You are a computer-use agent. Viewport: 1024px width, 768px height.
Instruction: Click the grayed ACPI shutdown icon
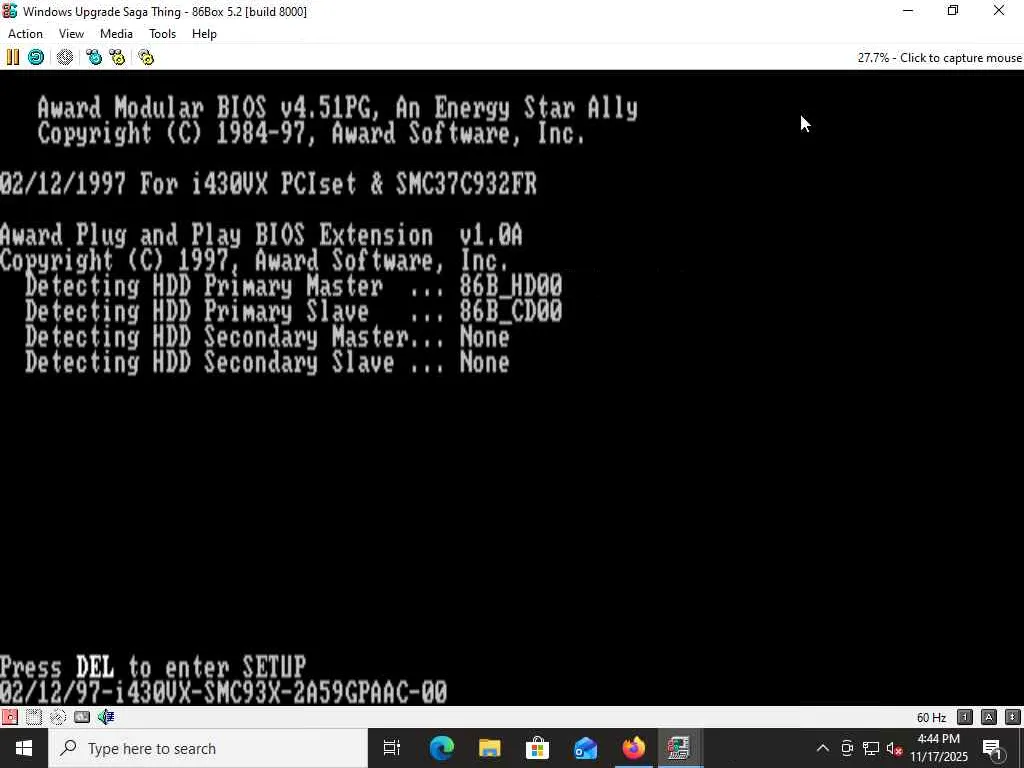pyautogui.click(x=65, y=57)
